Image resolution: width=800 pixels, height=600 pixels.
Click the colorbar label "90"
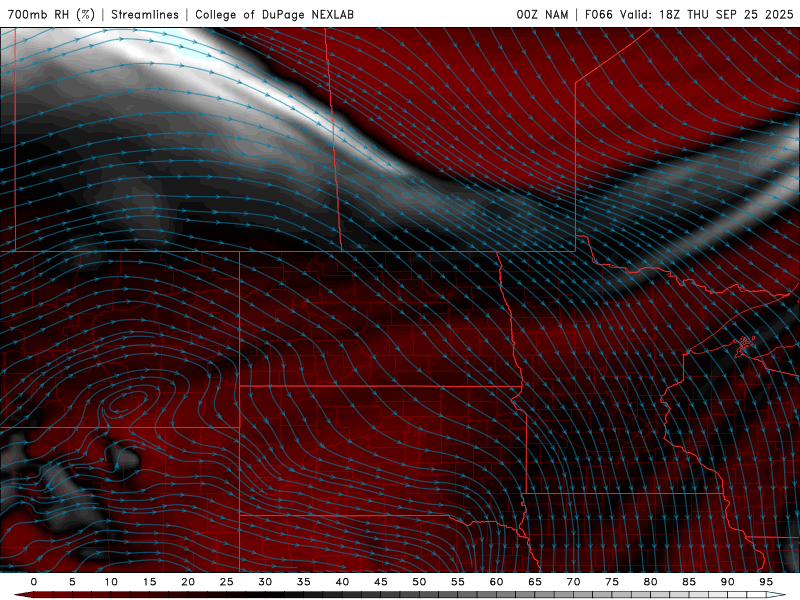click(x=728, y=582)
